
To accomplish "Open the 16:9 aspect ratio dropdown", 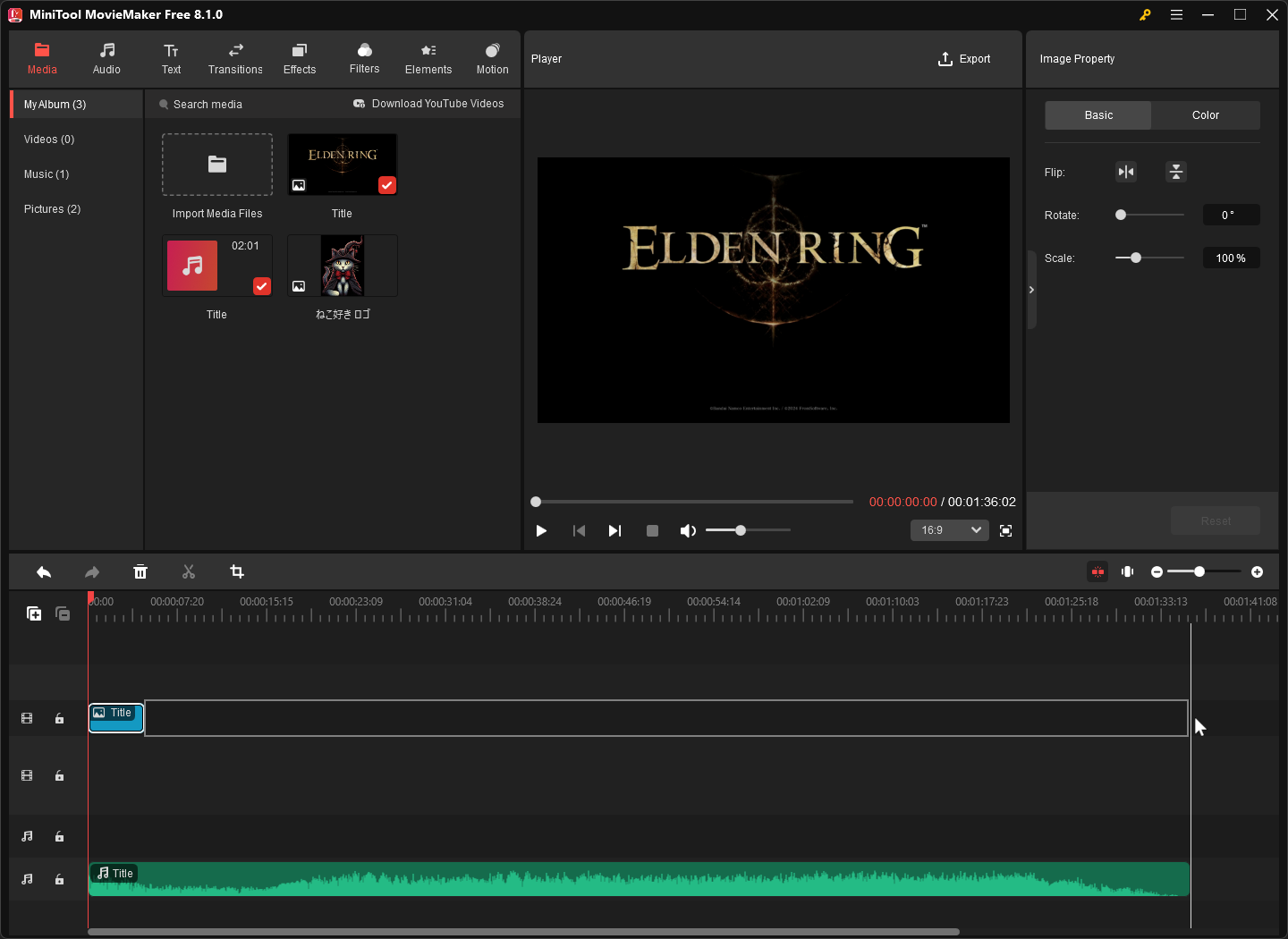I will pyautogui.click(x=950, y=530).
